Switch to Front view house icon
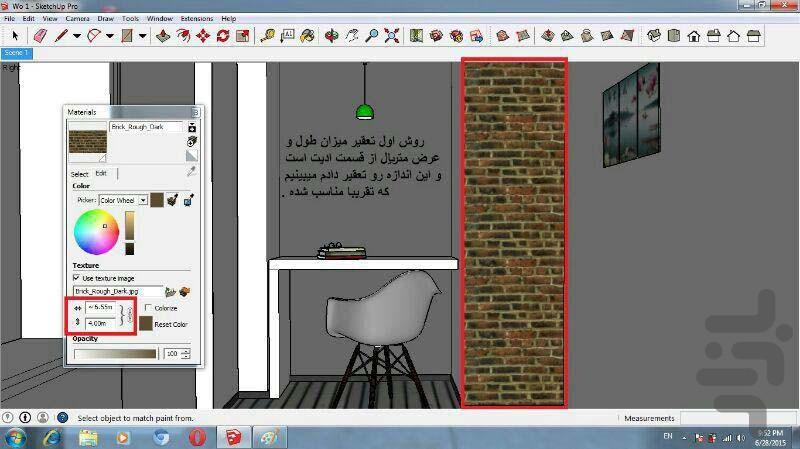This screenshot has height=449, width=800. [x=694, y=36]
